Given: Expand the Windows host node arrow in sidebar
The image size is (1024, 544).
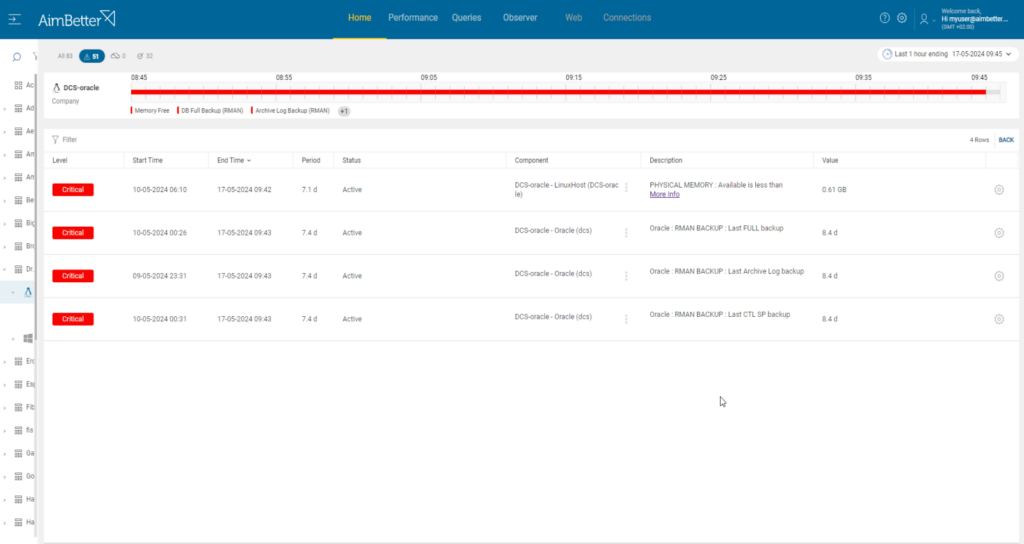Looking at the screenshot, I should coord(13,339).
